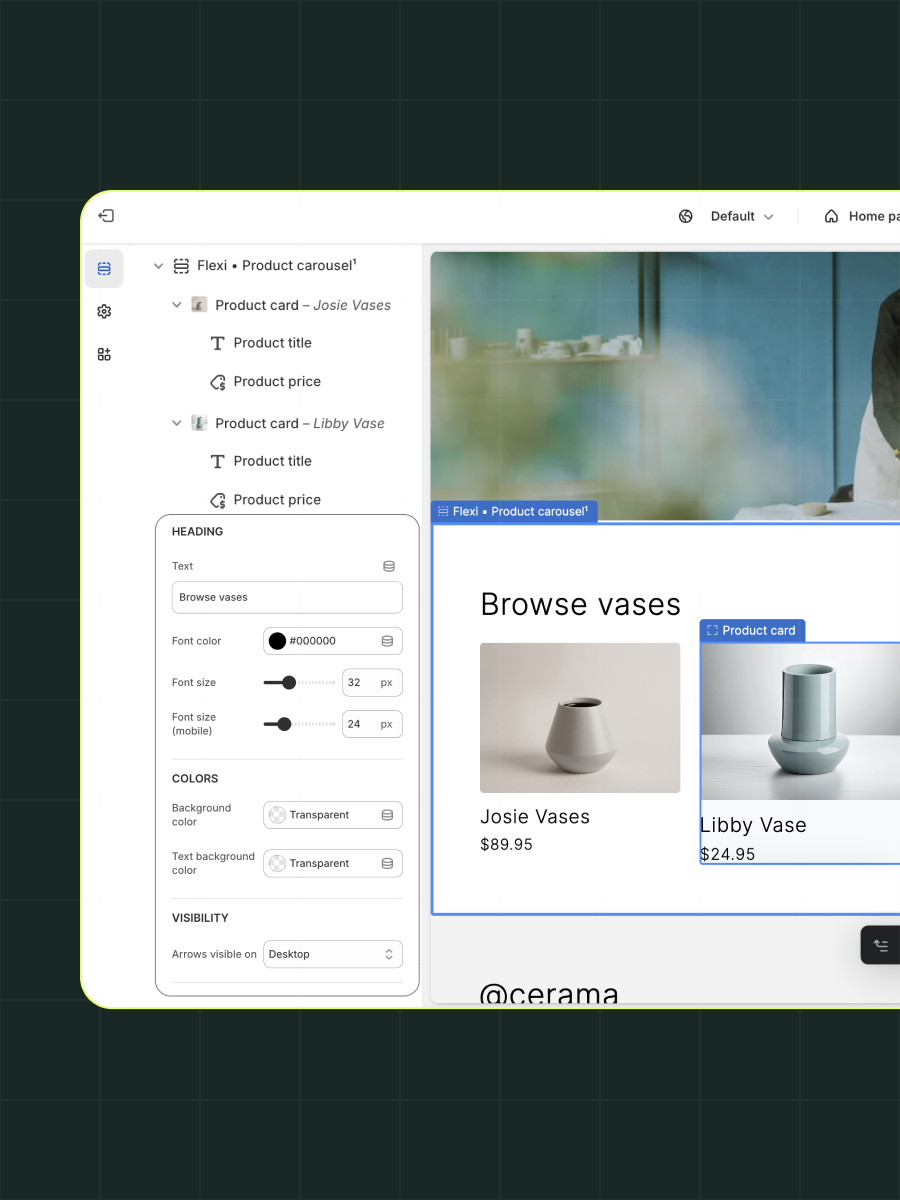900x1200 pixels.
Task: Open the Sections panel icon
Action: click(104, 268)
